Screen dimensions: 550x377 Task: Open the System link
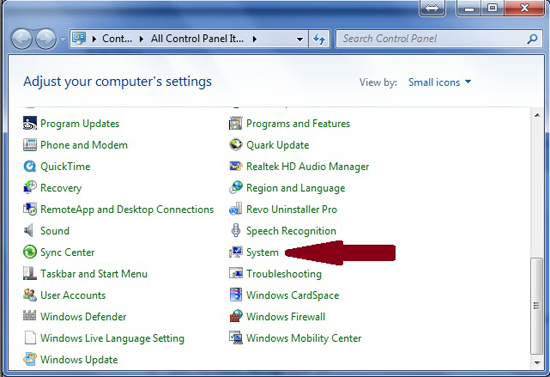coord(262,253)
